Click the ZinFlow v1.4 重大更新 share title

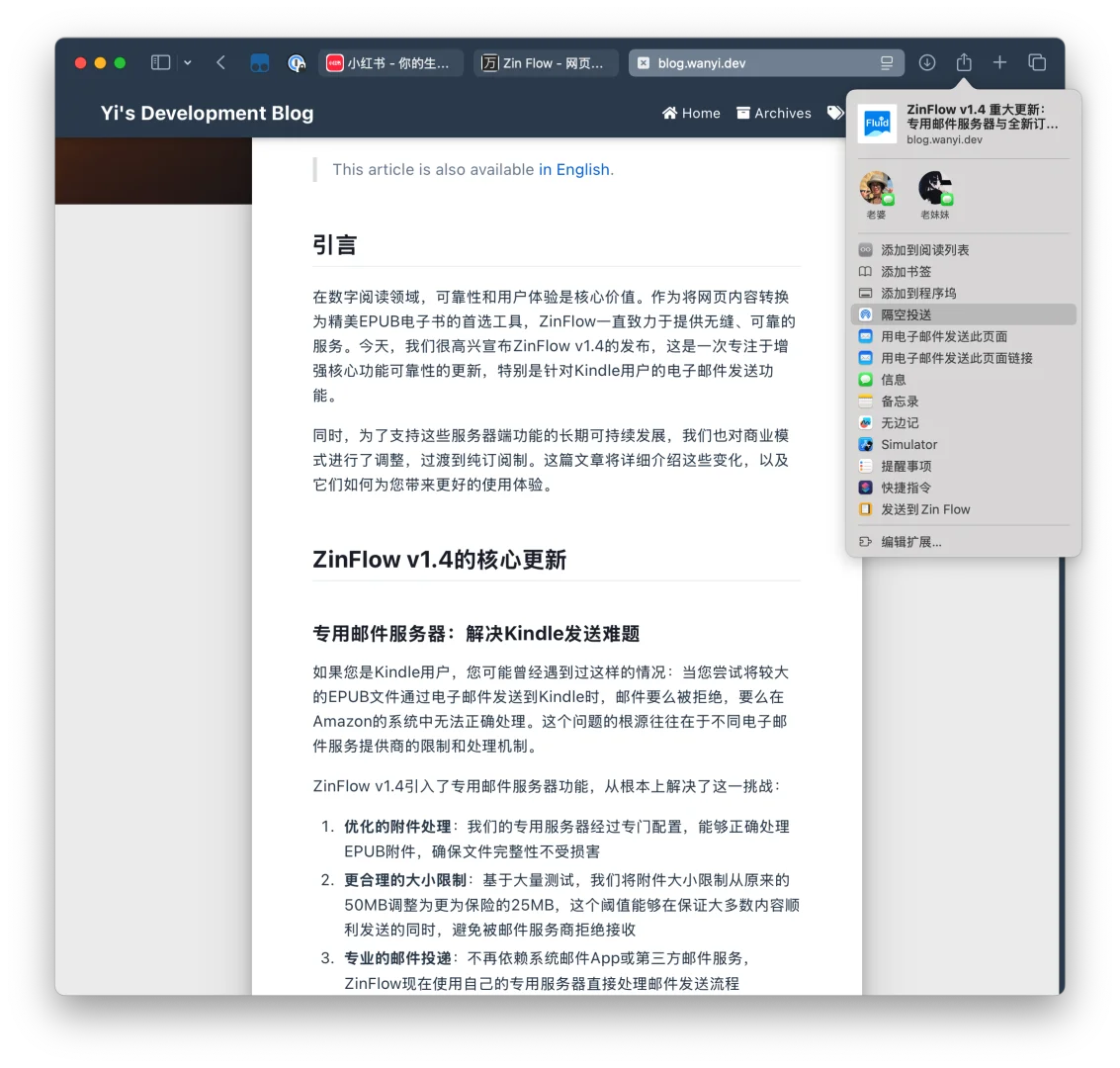click(x=983, y=117)
